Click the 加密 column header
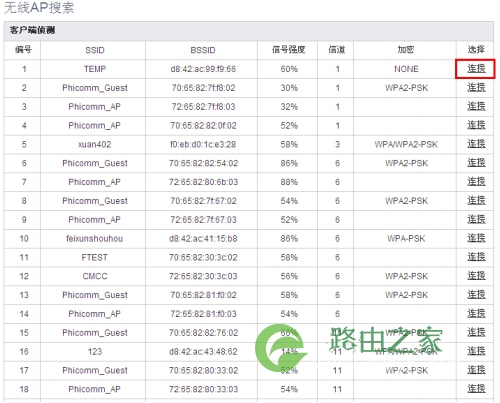This screenshot has width=500, height=403. 406,50
